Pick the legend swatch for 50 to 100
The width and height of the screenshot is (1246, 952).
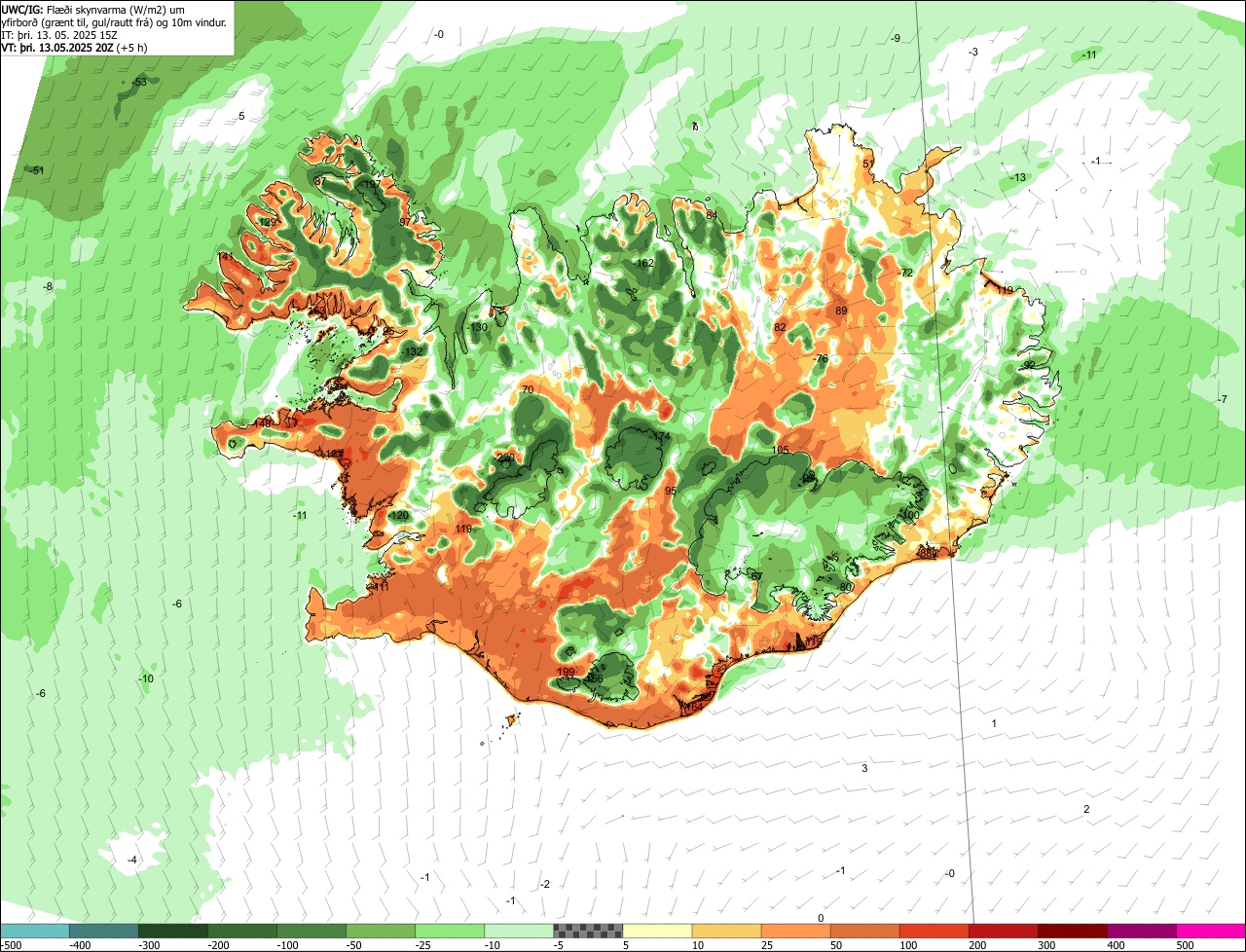click(864, 931)
